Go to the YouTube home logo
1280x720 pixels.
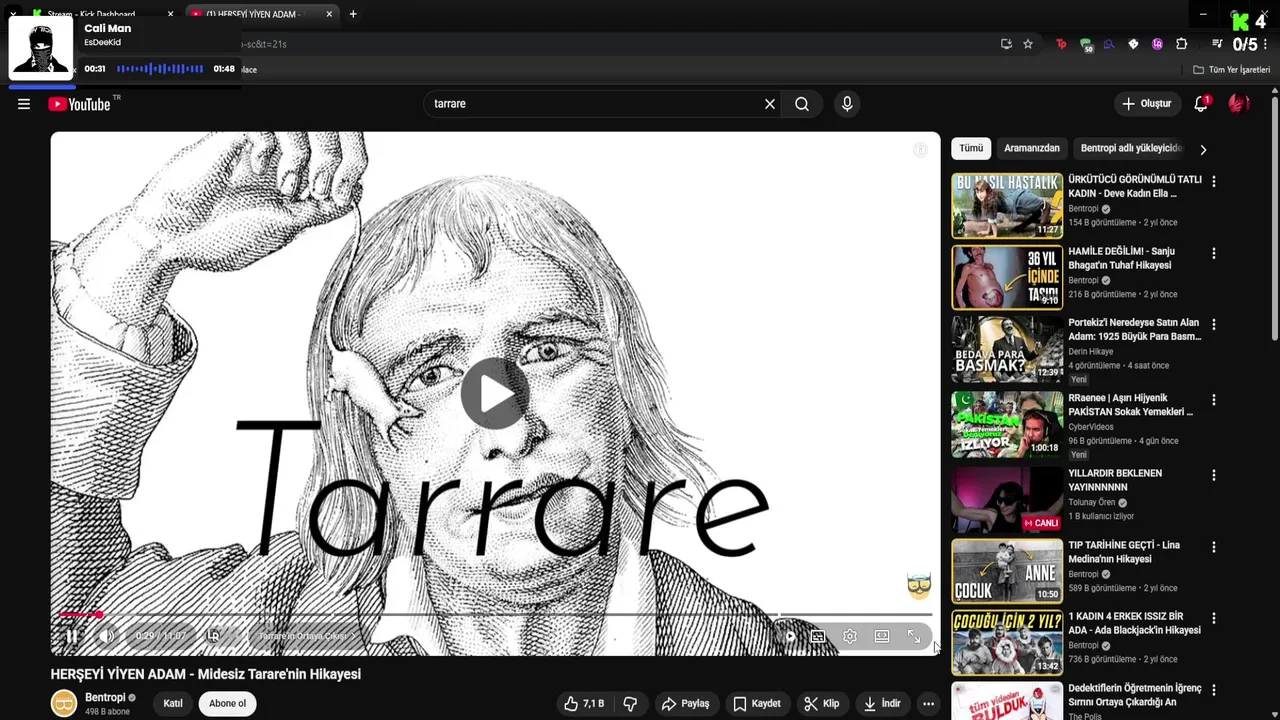coord(79,104)
